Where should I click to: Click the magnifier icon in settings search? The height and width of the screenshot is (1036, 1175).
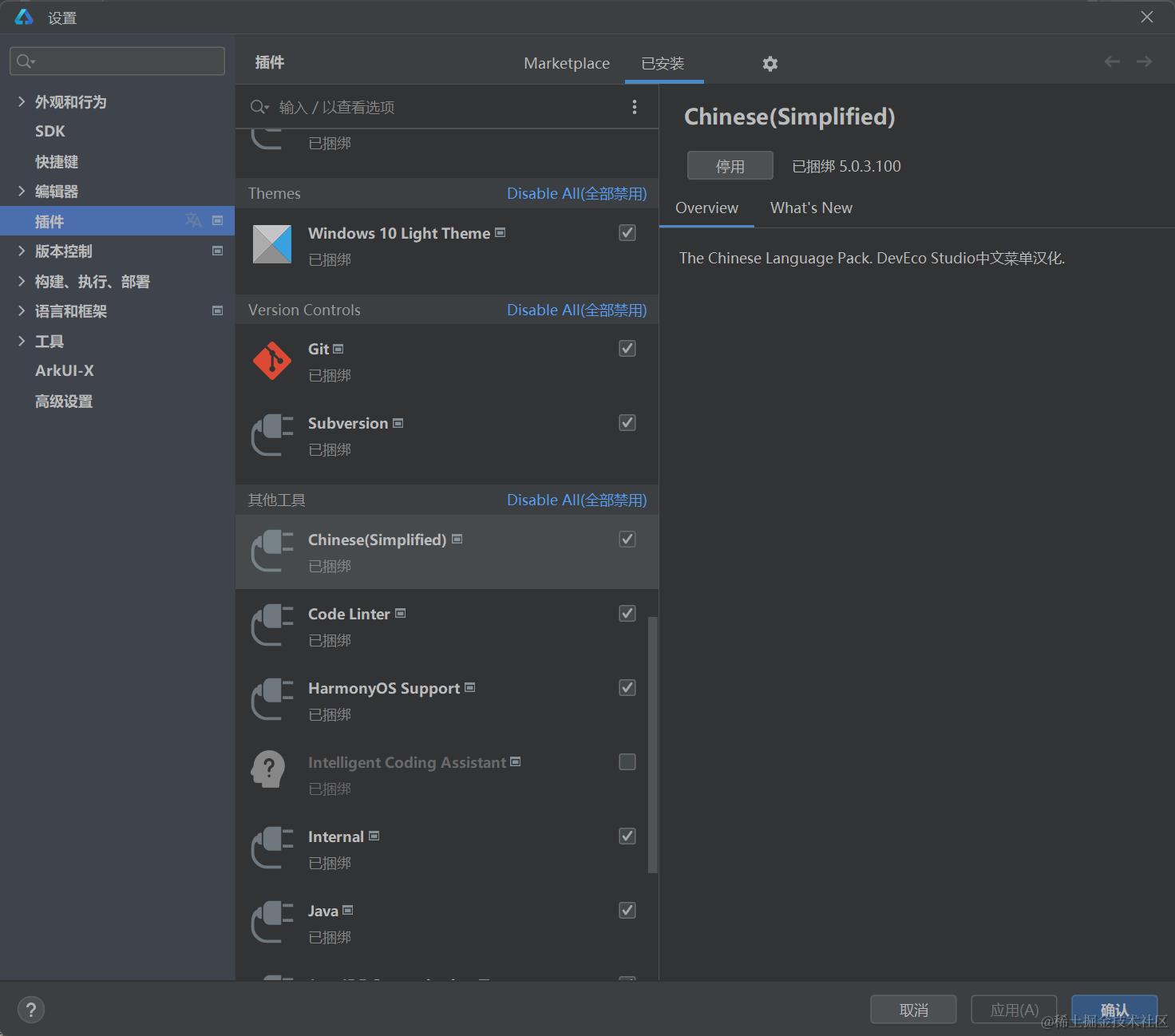click(x=25, y=61)
